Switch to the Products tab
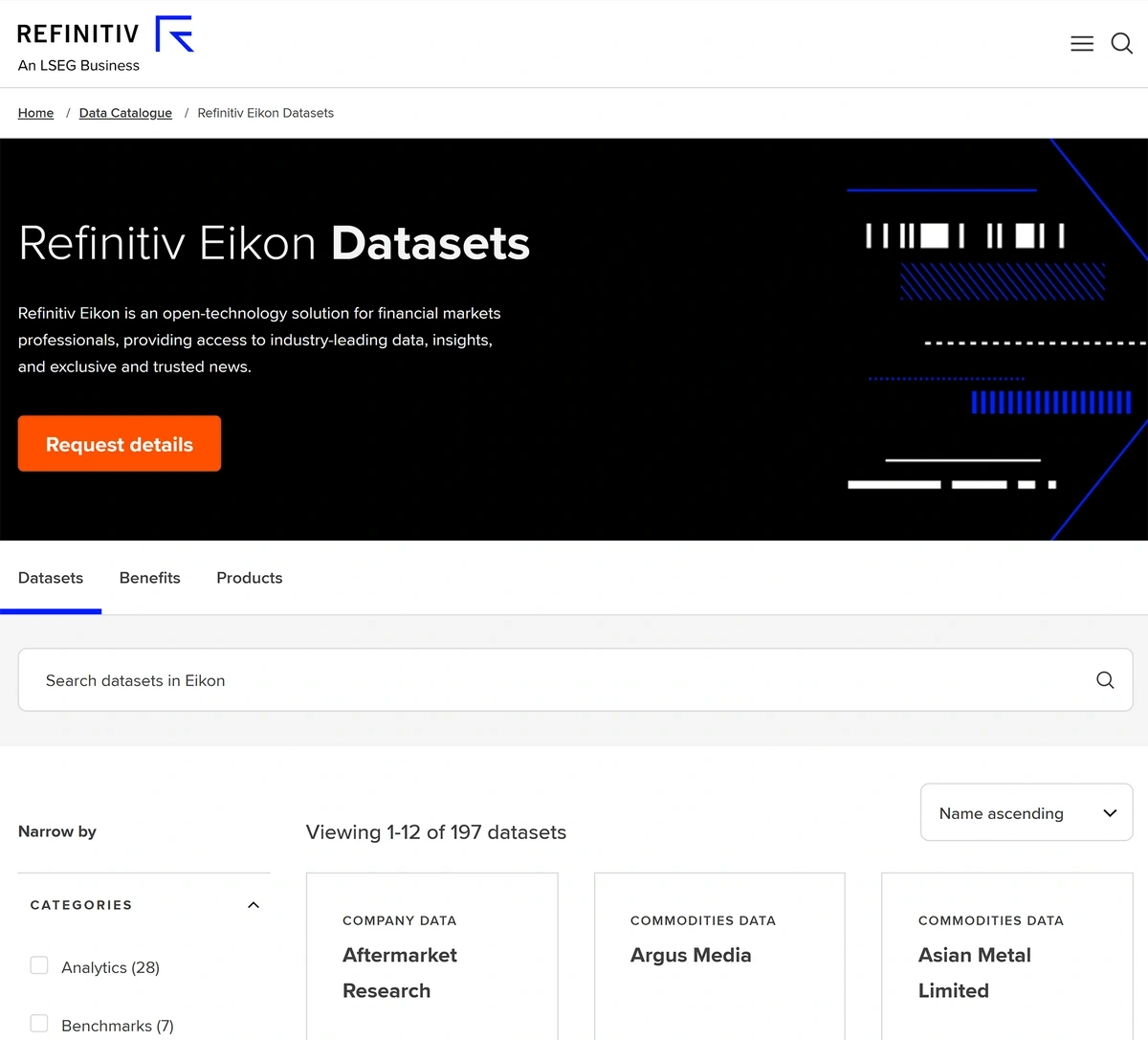 point(250,578)
